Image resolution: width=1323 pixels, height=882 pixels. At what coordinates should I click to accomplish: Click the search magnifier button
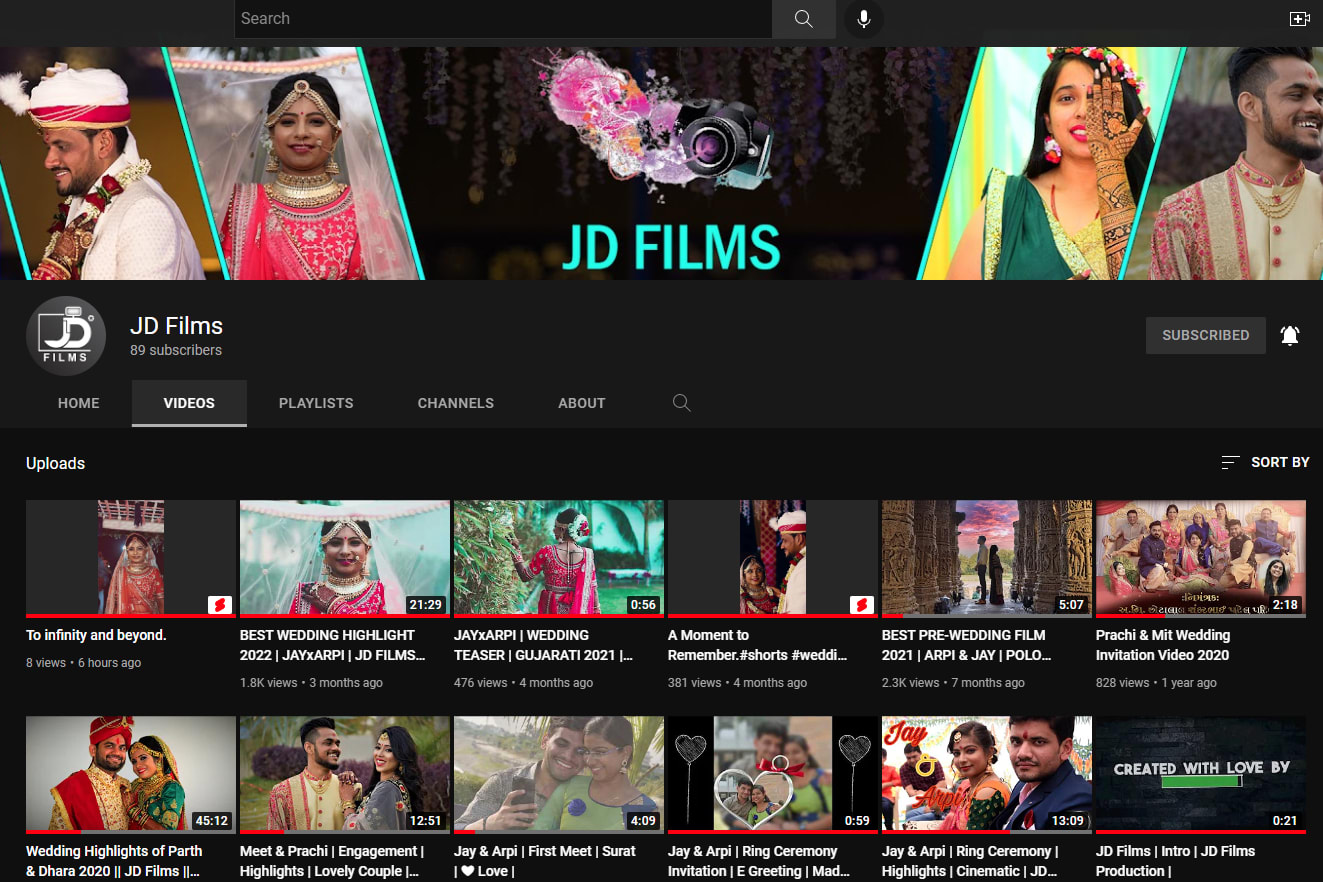point(803,19)
